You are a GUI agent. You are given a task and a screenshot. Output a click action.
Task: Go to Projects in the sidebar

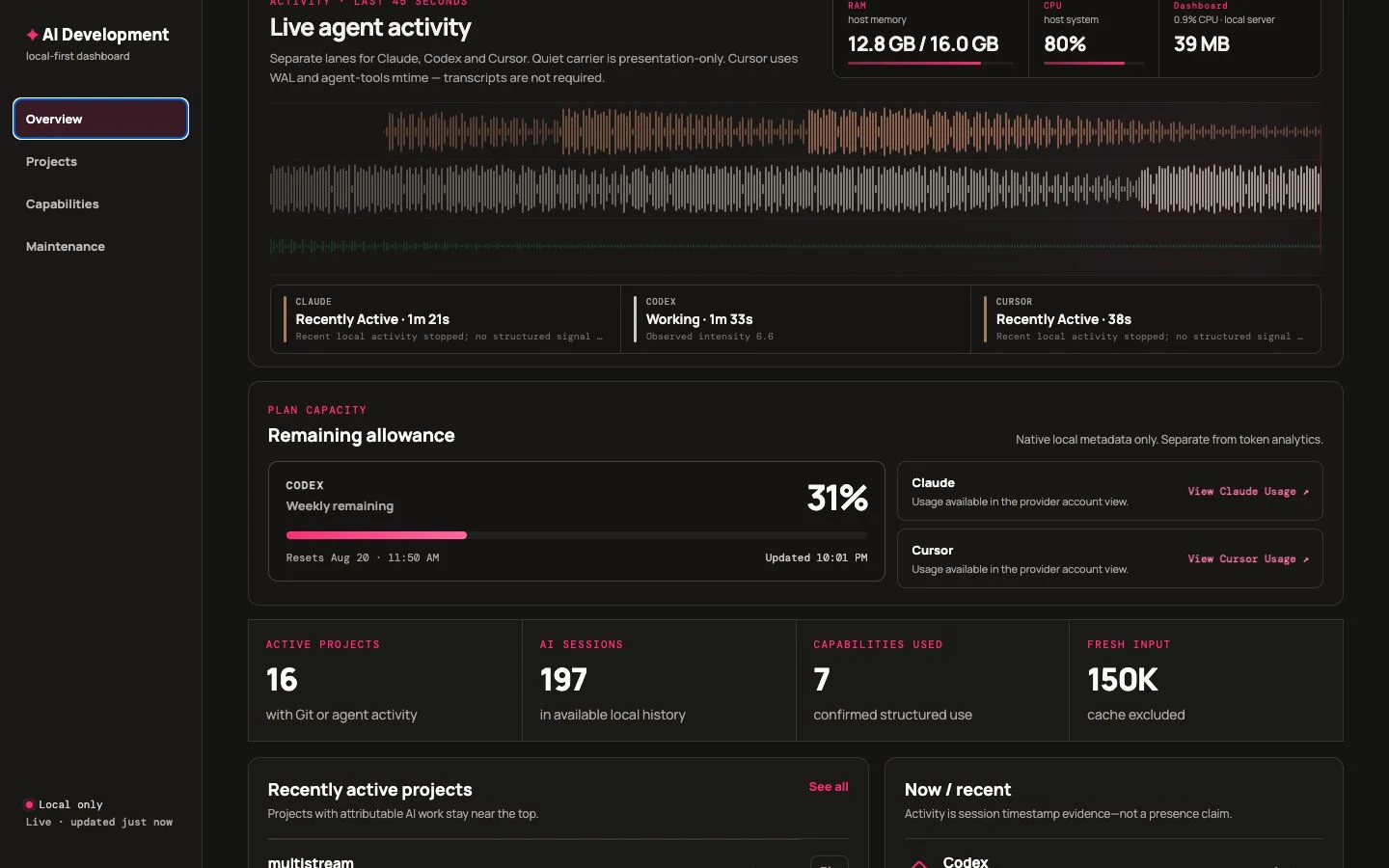(100, 161)
